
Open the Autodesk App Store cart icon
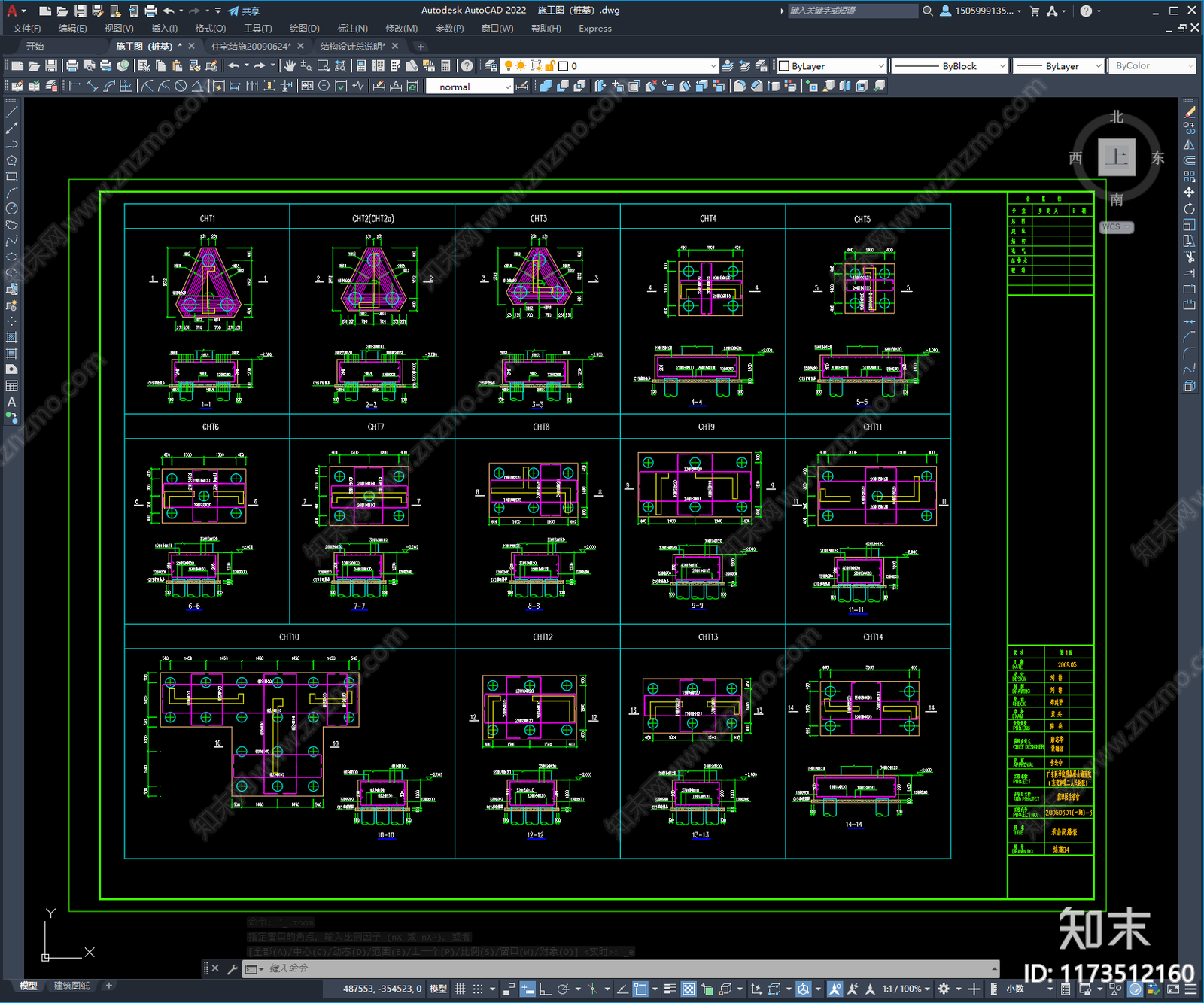(x=1035, y=11)
